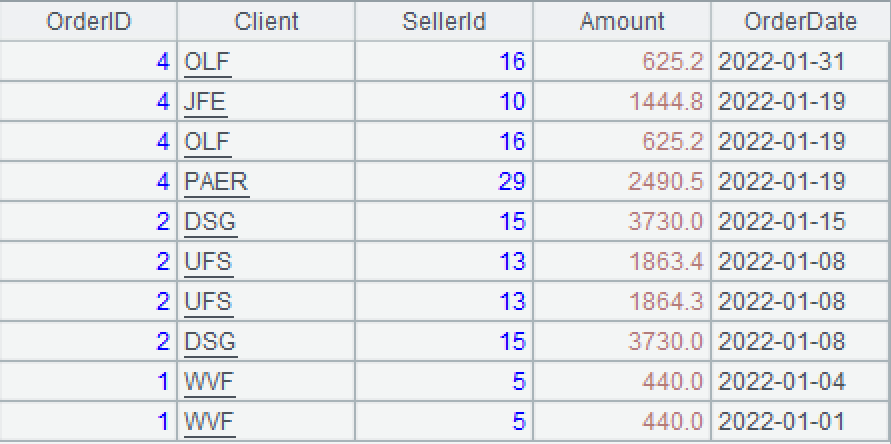Open the JFE client link
This screenshot has width=891, height=444.
[205, 101]
